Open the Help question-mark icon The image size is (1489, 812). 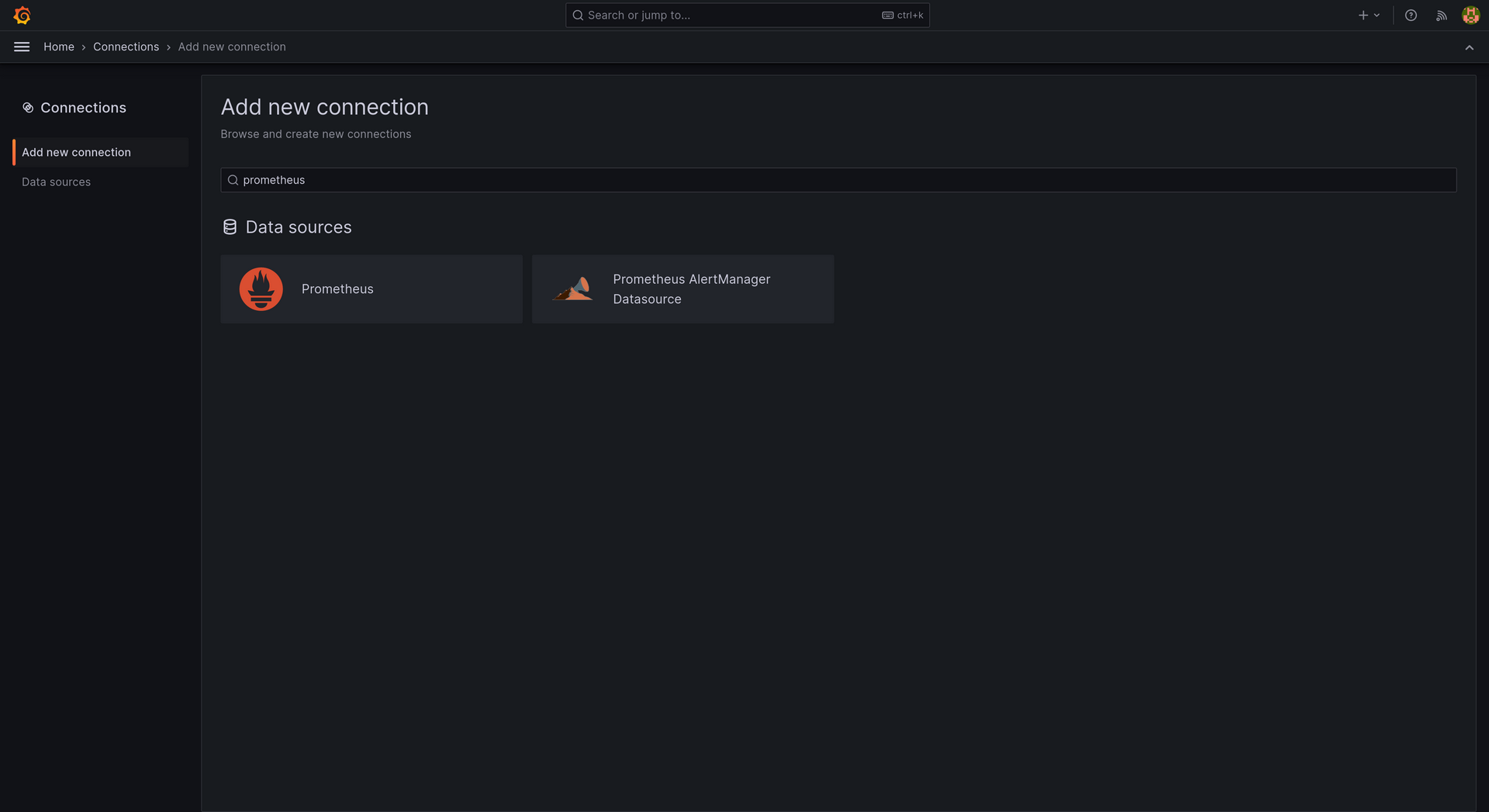1411,15
